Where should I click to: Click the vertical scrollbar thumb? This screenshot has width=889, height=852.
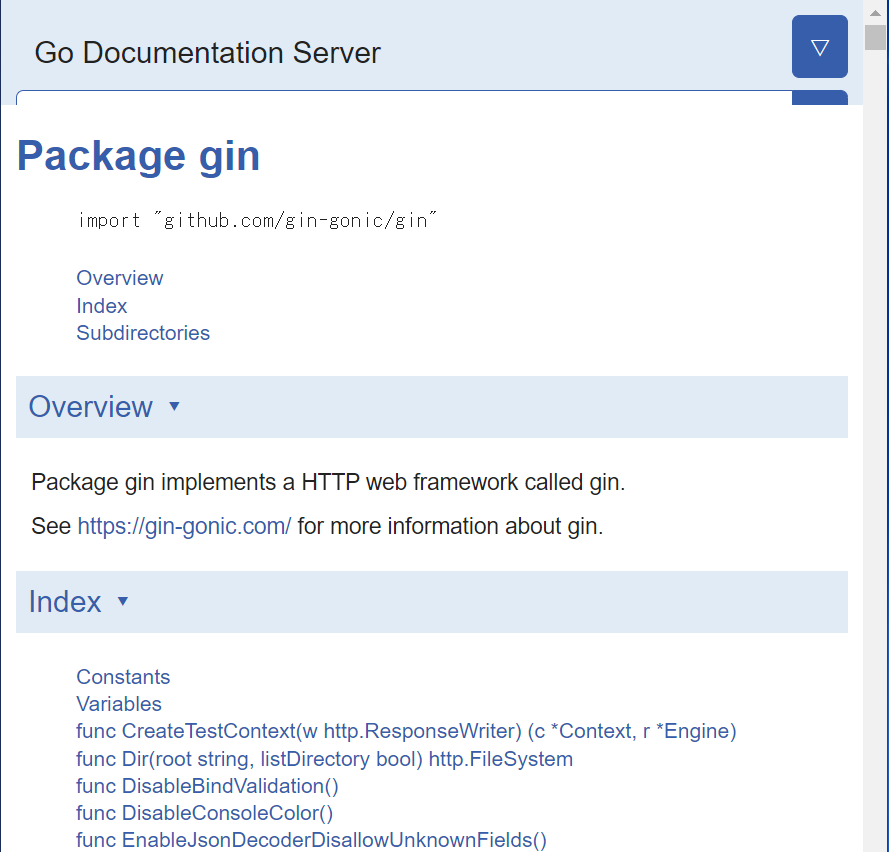[875, 37]
